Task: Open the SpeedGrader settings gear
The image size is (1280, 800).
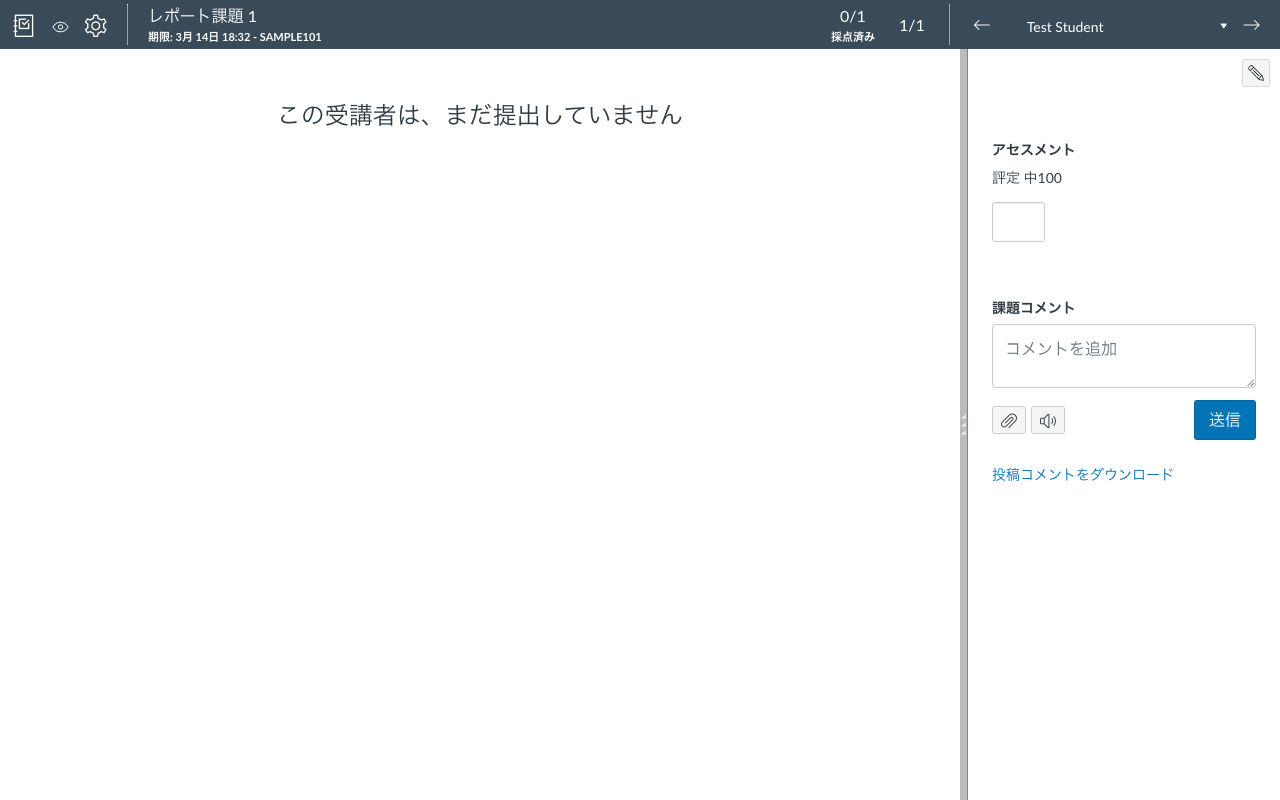Action: point(95,25)
